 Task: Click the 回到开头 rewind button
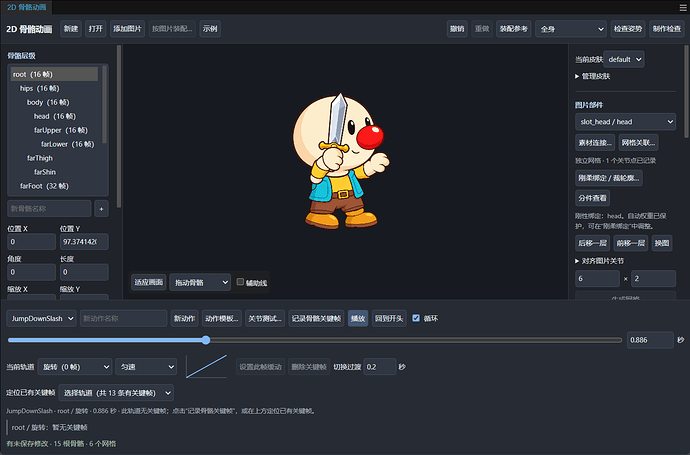pyautogui.click(x=389, y=319)
